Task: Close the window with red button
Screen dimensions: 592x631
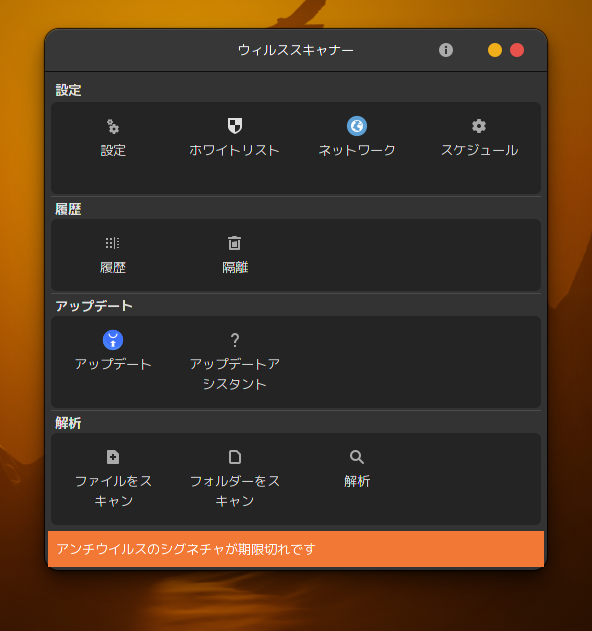Action: point(517,50)
